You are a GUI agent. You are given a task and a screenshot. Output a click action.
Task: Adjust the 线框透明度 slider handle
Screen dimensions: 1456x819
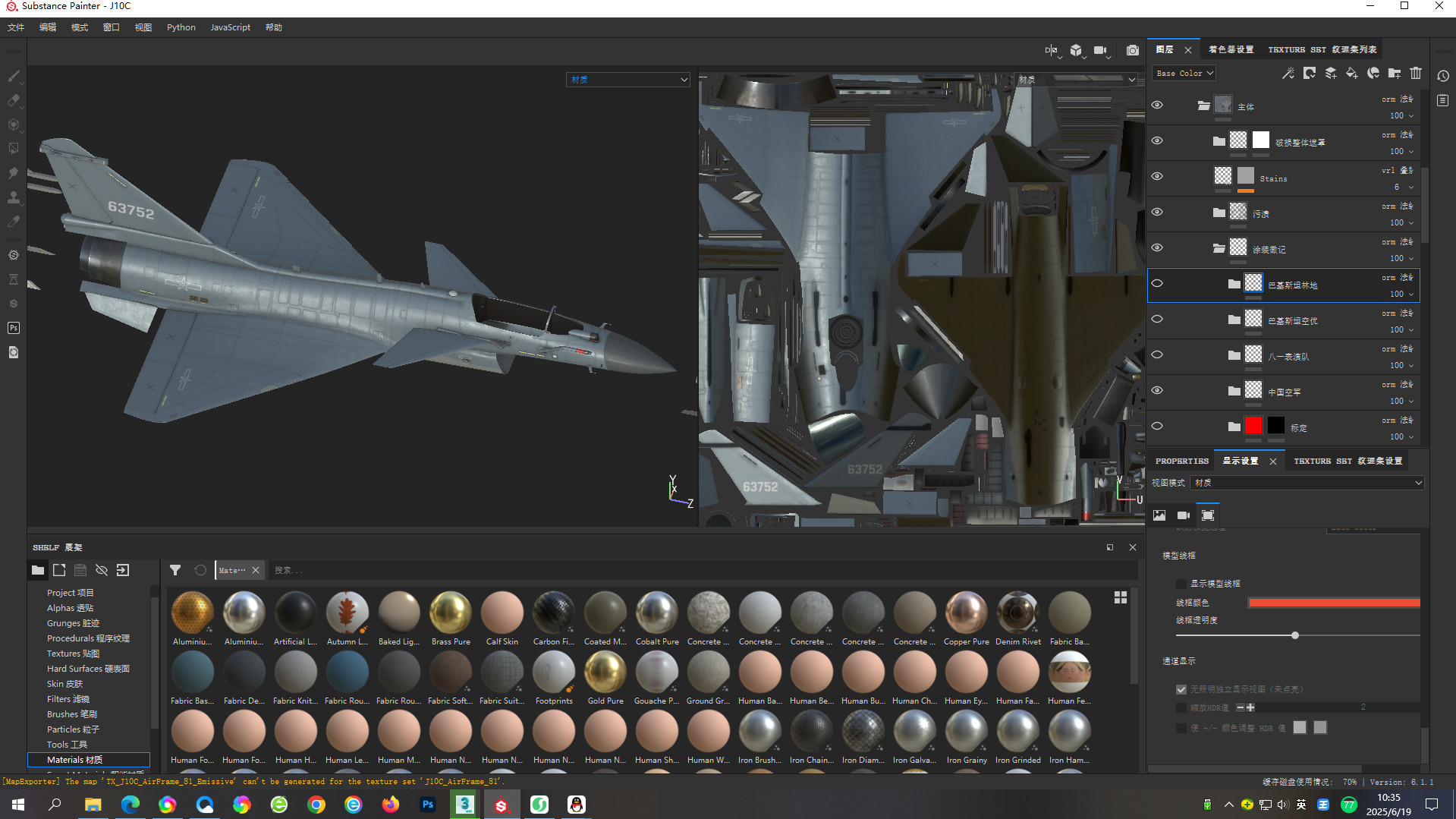[1295, 635]
